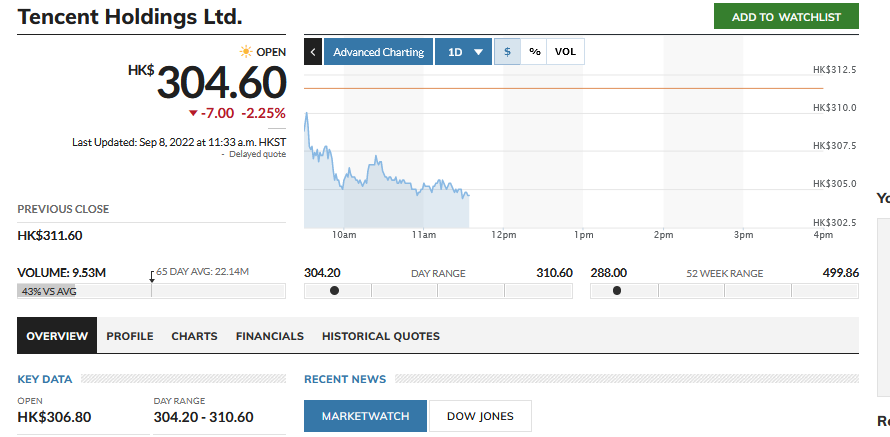Click the Tencent Holdings Ltd. title
The height and width of the screenshot is (437, 890).
130,16
